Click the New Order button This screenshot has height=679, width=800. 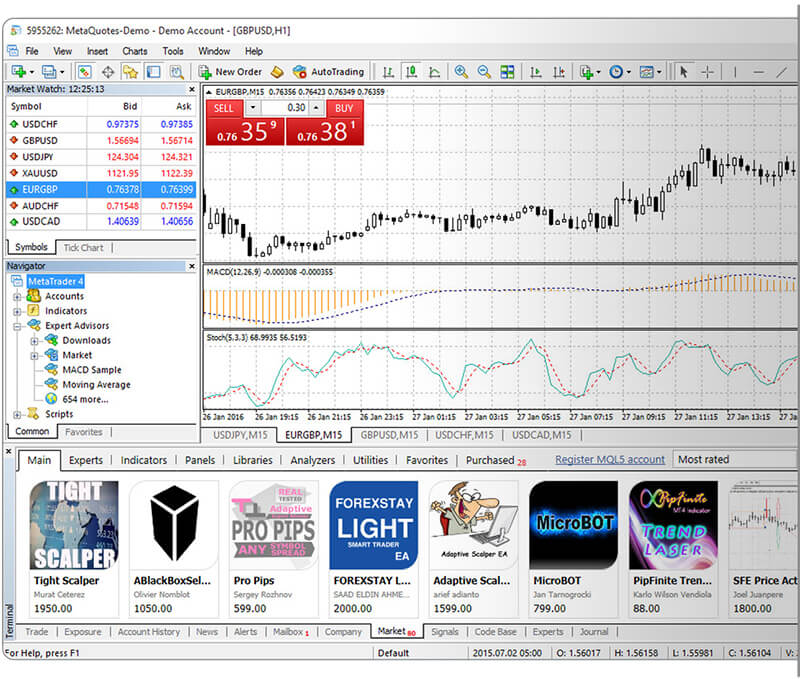[230, 72]
